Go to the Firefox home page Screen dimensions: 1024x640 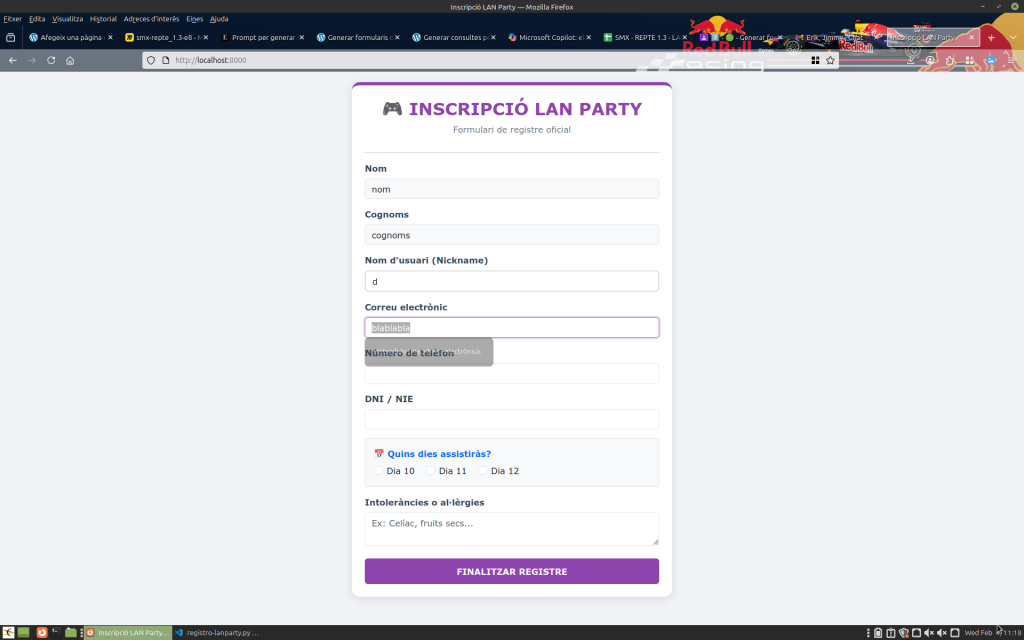[70, 60]
